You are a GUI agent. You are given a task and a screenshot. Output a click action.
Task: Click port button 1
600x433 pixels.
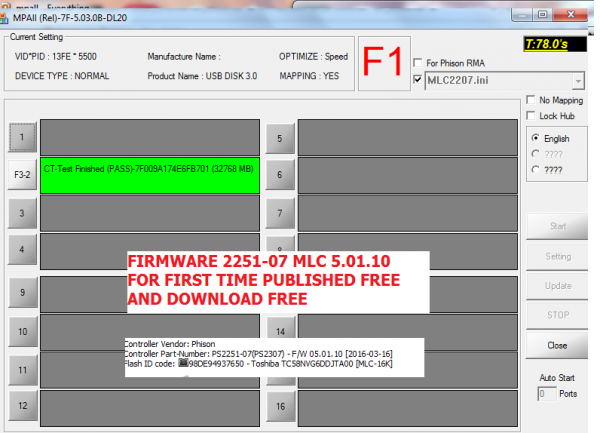coord(22,137)
